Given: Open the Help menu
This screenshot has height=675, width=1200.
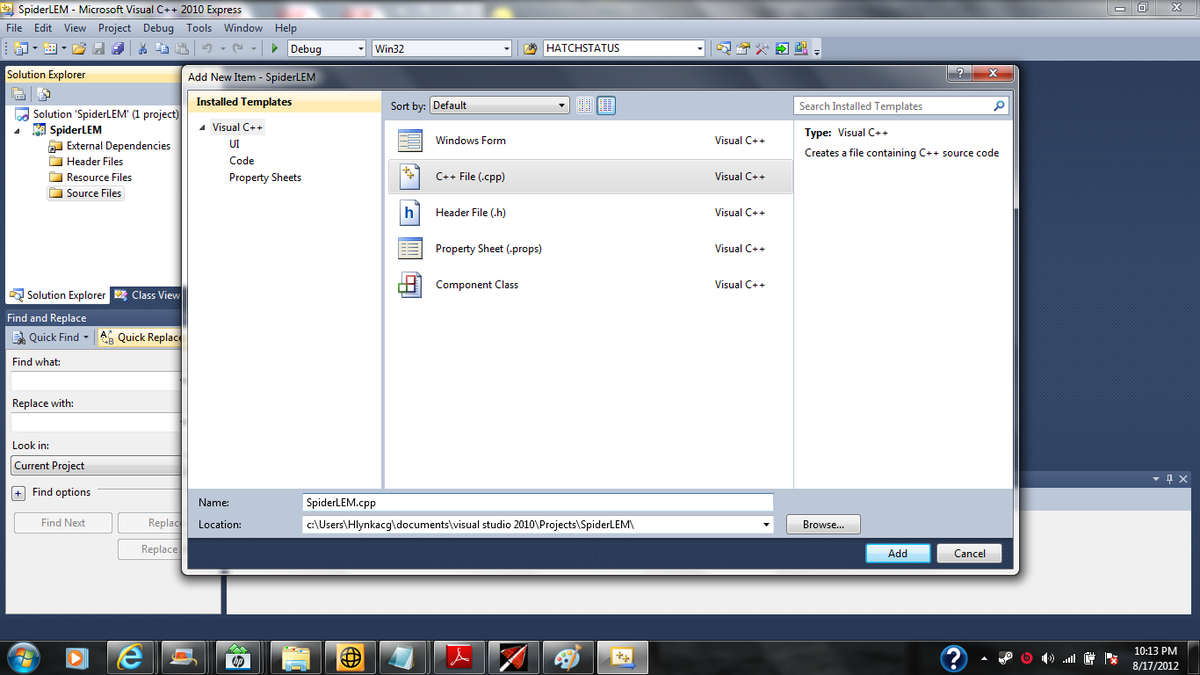Looking at the screenshot, I should pyautogui.click(x=286, y=28).
